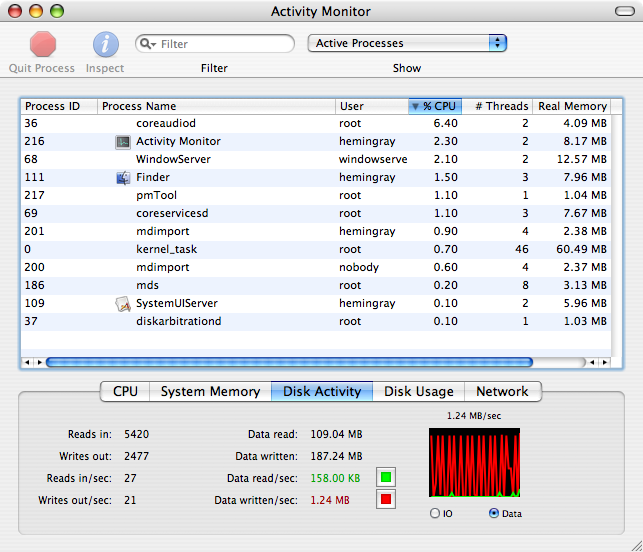Switch to the System Memory tab
The image size is (643, 552).
click(x=210, y=391)
